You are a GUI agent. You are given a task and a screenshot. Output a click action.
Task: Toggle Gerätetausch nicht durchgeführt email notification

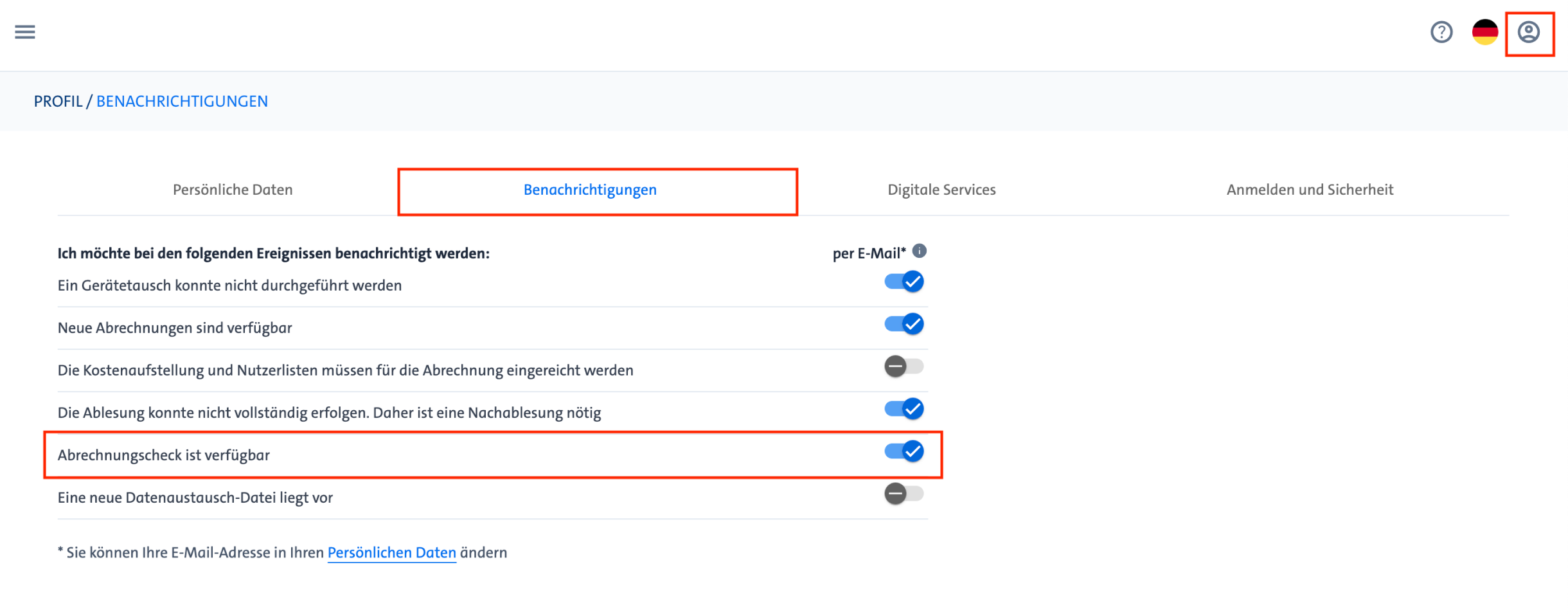904,282
